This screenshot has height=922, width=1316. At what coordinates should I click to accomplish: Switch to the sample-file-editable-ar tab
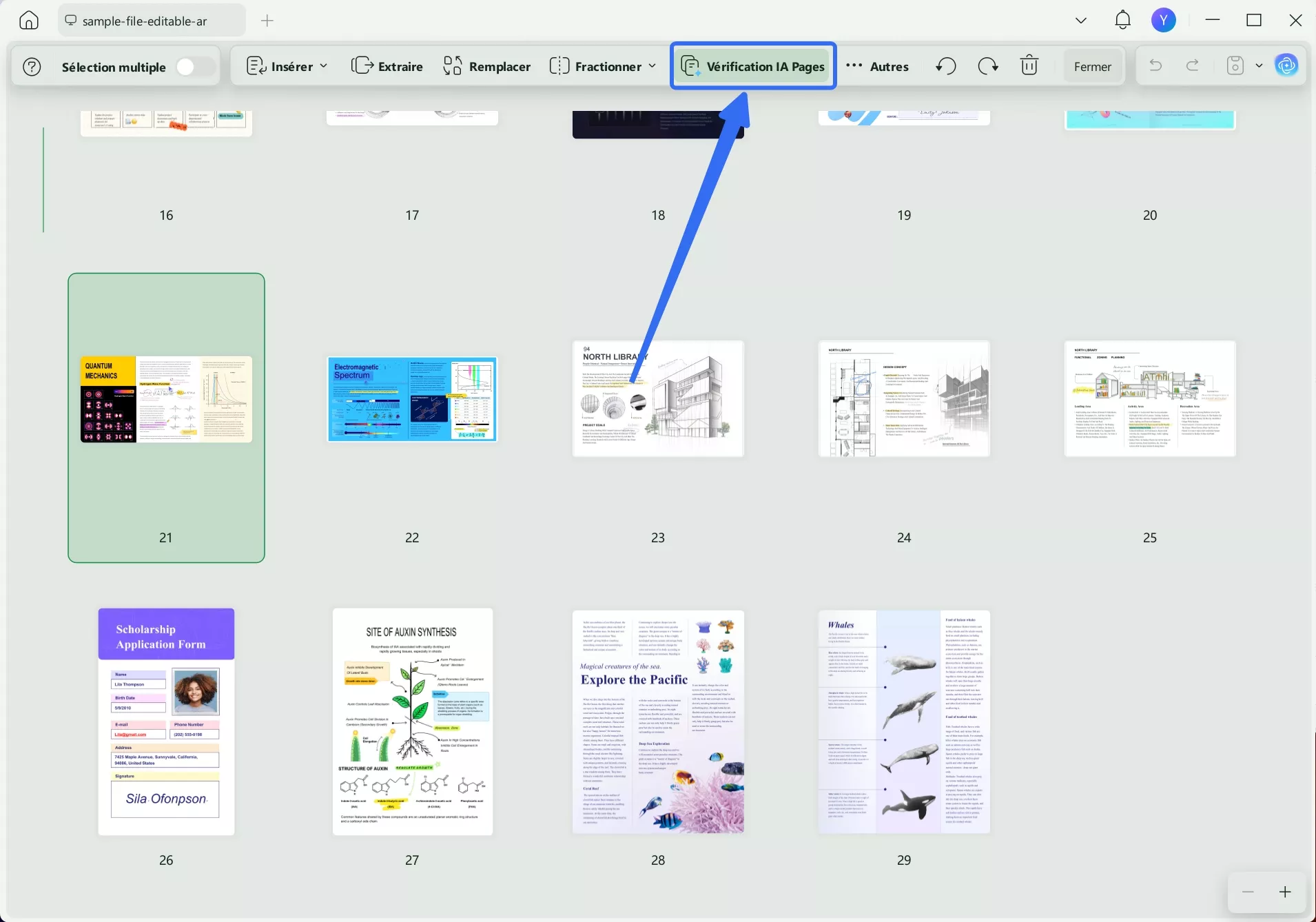coord(152,21)
